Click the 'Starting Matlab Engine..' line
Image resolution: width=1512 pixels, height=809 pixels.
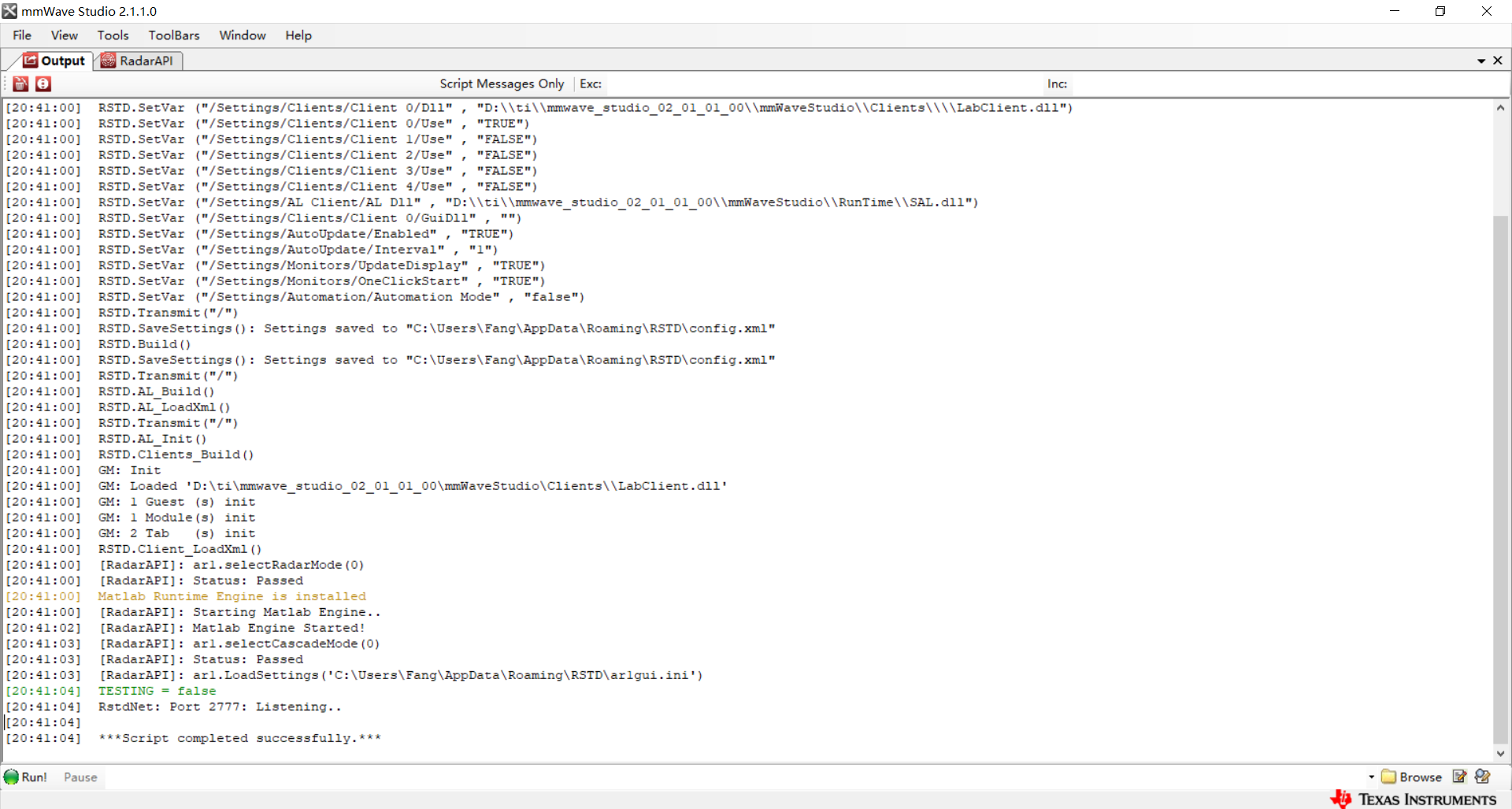(239, 612)
